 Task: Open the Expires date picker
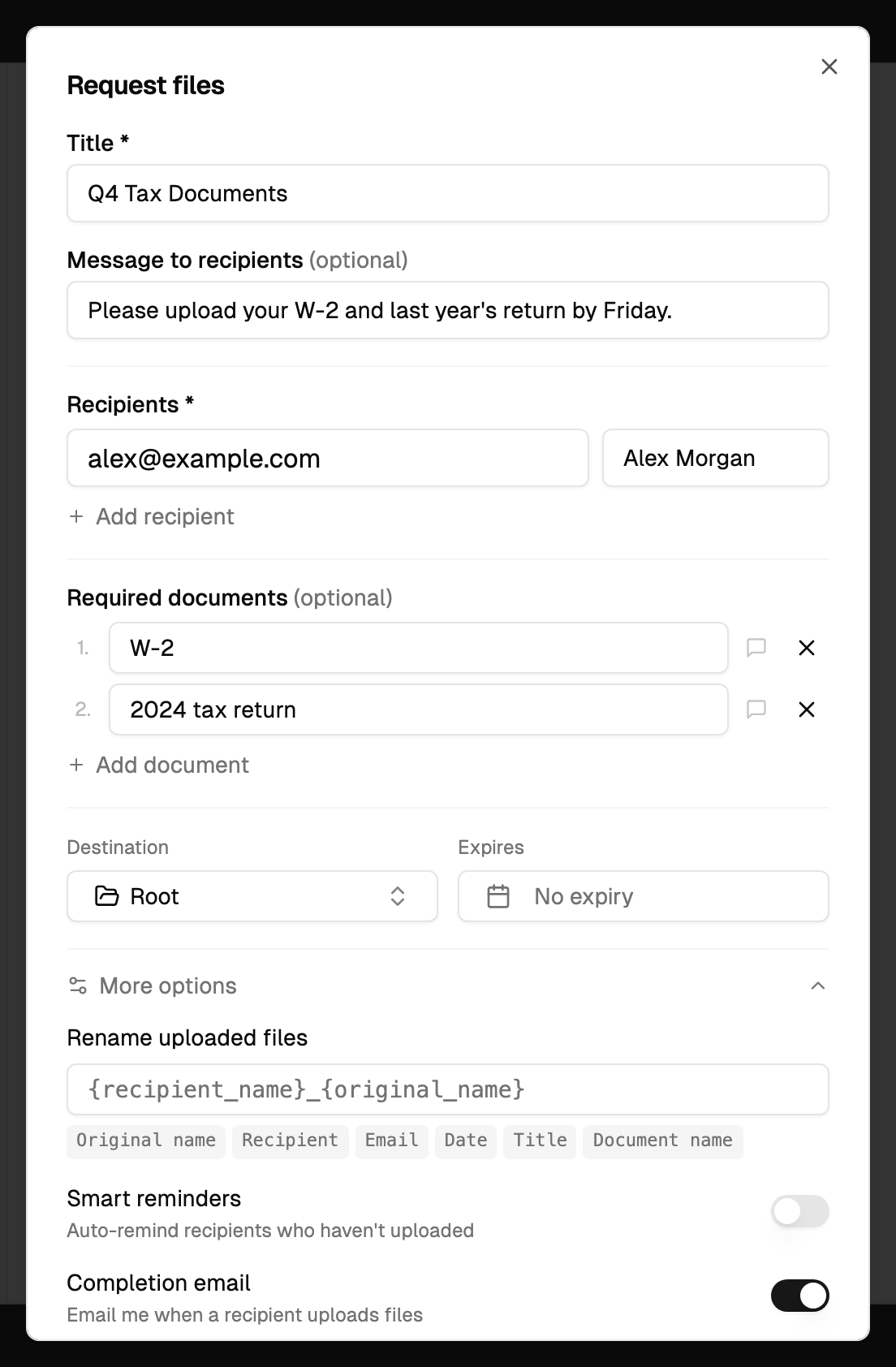coord(644,896)
